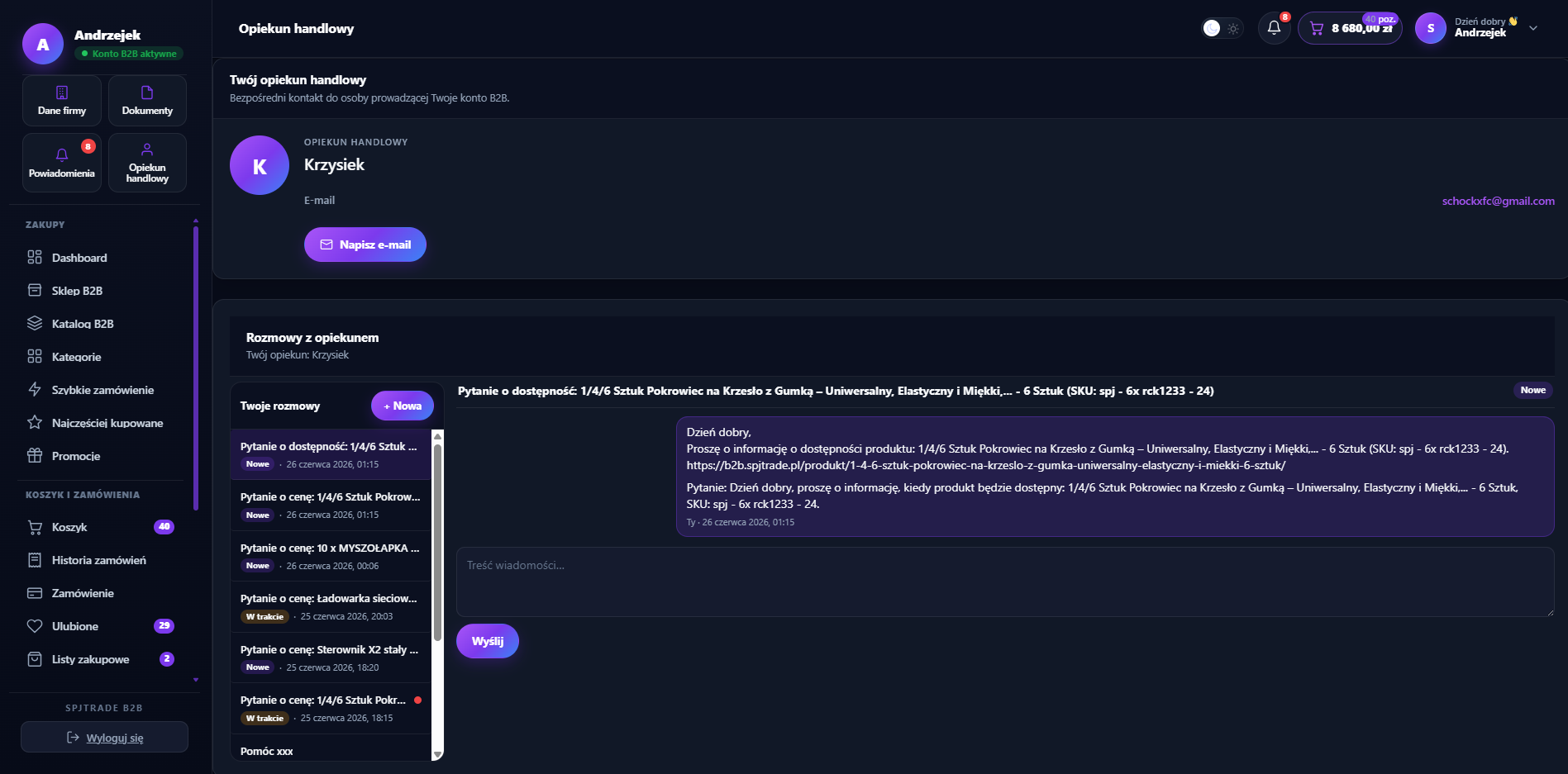Viewport: 1568px width, 774px height.
Task: Open Historia zamówień menu item
Action: [102, 560]
